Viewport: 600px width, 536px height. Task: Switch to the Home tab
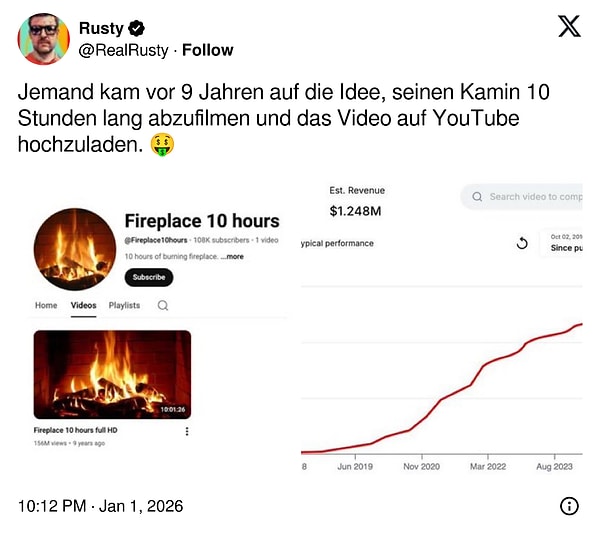click(46, 306)
